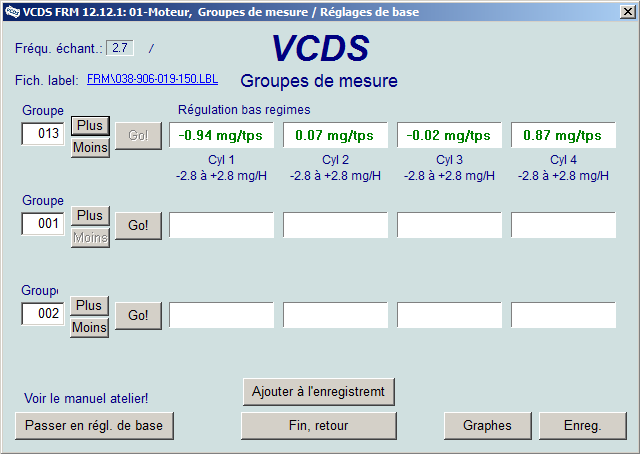This screenshot has width=640, height=454.
Task: Click Moins button for group 013
Action: tap(90, 148)
